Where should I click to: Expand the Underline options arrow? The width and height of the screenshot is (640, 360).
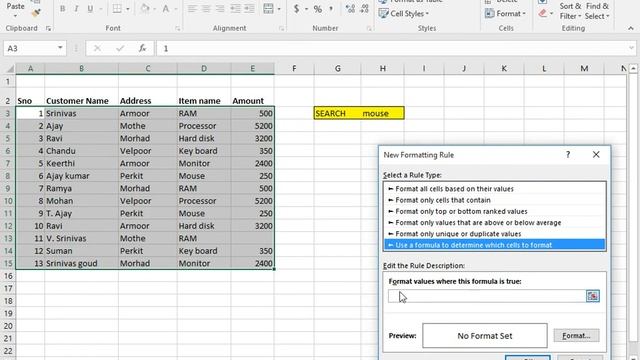point(100,9)
